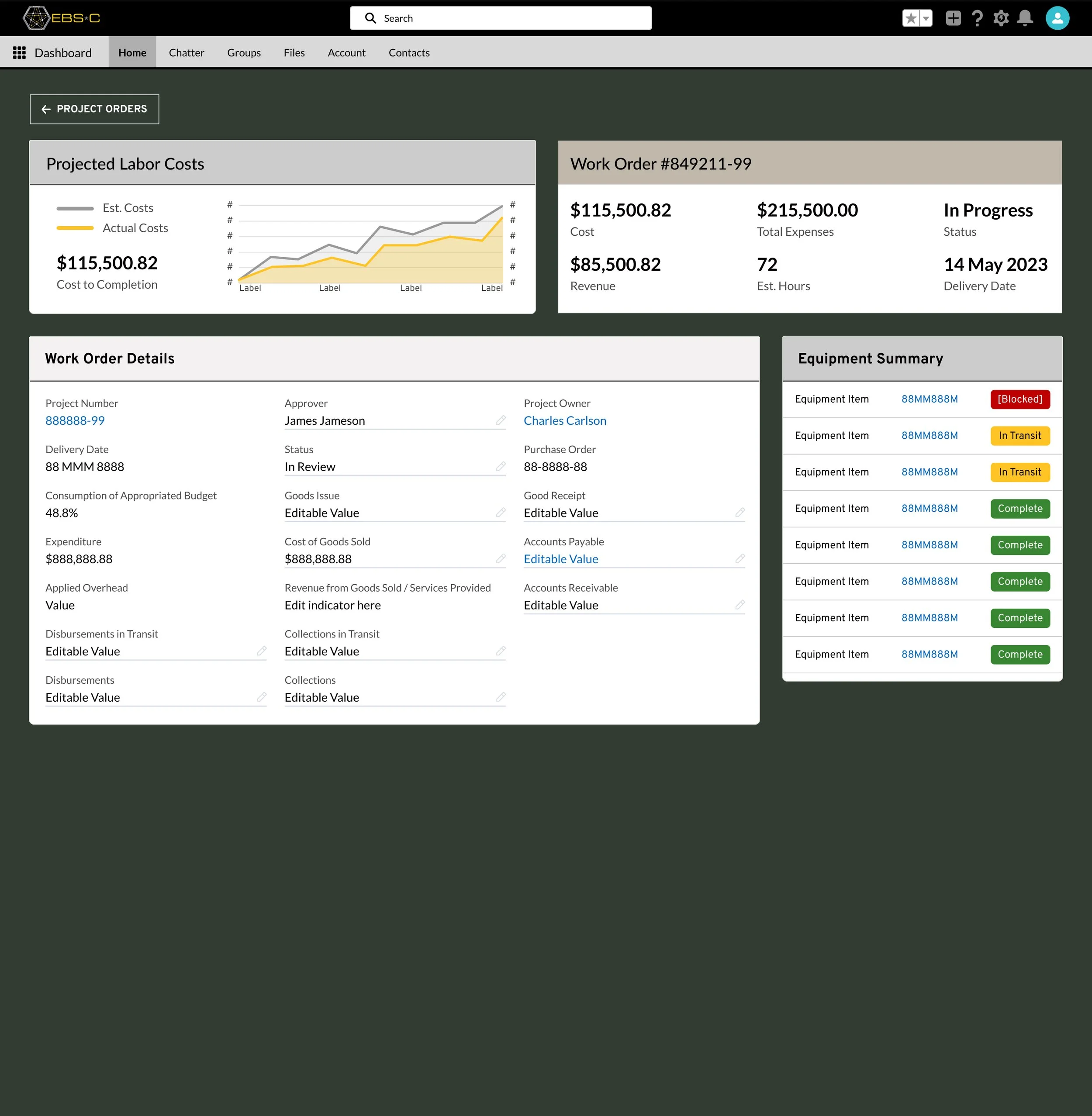Click the Dashboard app name
1092x1116 pixels.
pos(63,53)
